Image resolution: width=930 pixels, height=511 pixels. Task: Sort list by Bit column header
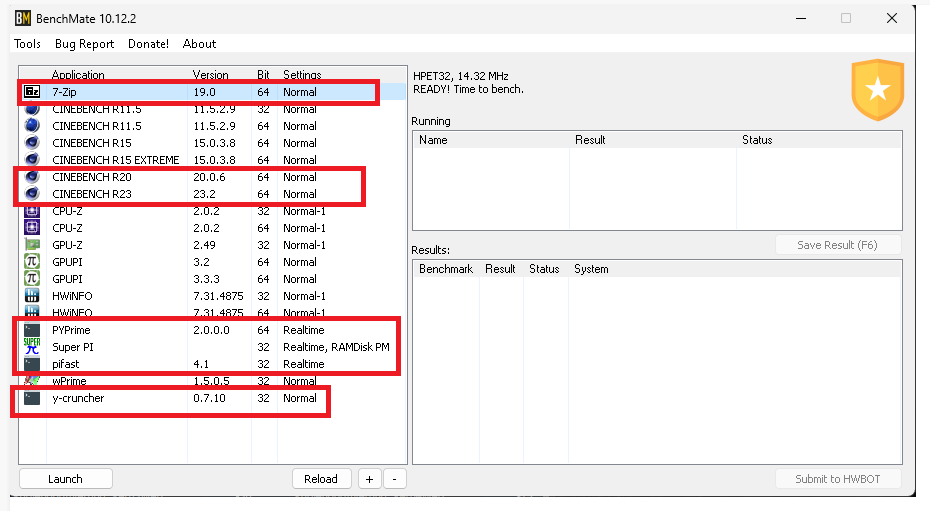tap(263, 75)
